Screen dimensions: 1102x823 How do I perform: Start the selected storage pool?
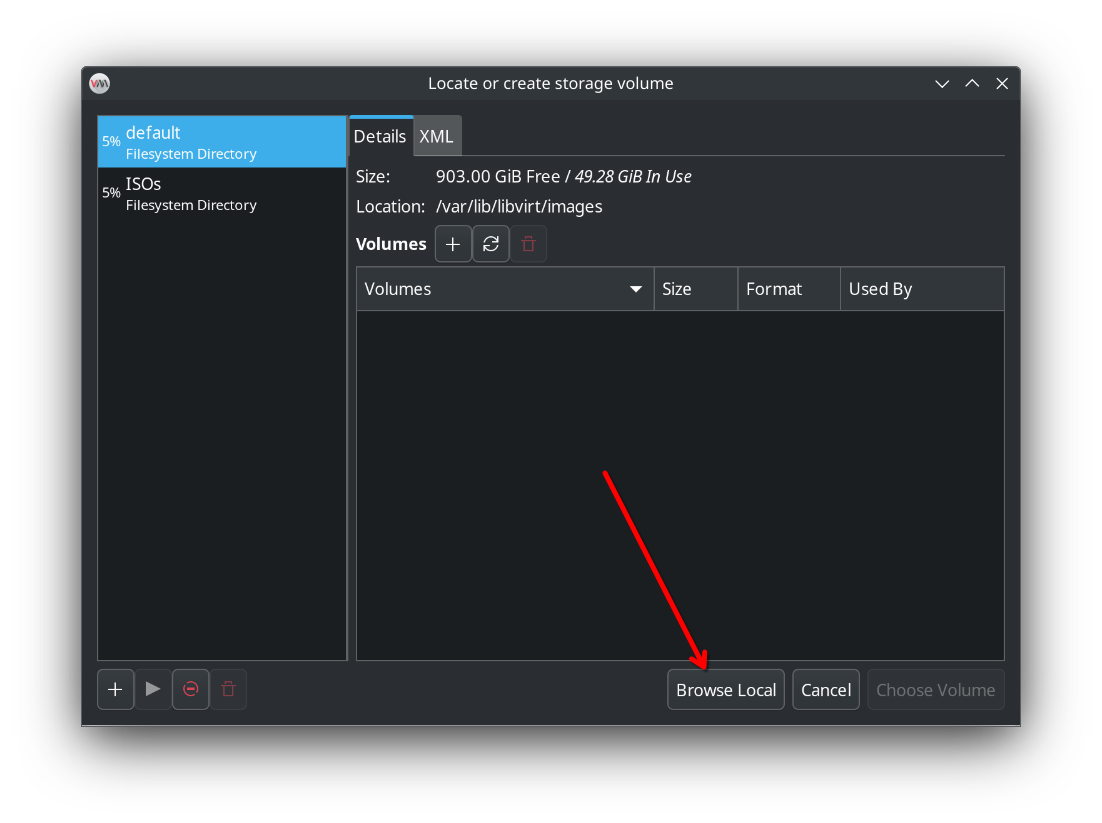153,689
